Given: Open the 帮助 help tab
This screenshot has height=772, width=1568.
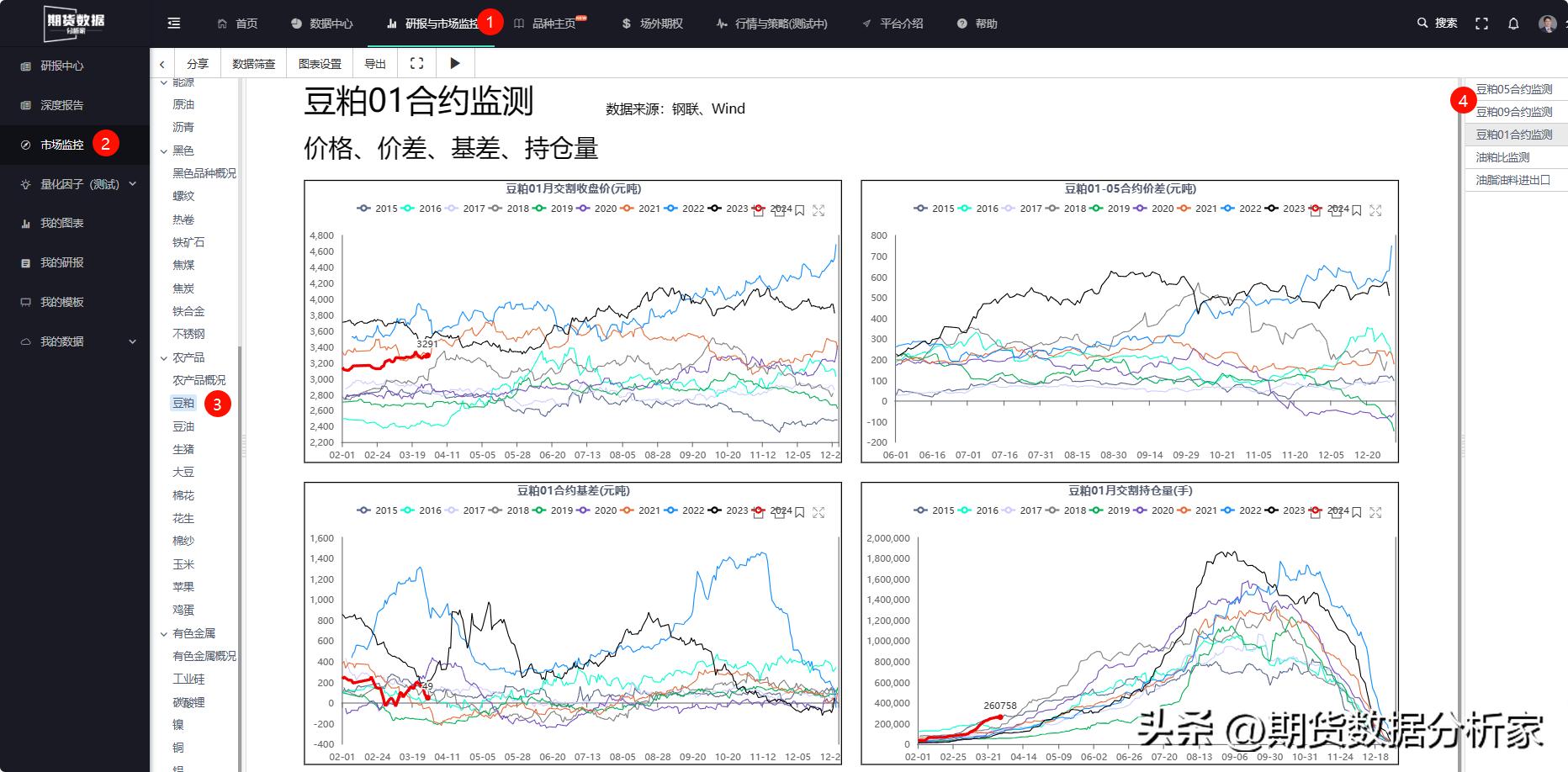Looking at the screenshot, I should [977, 24].
